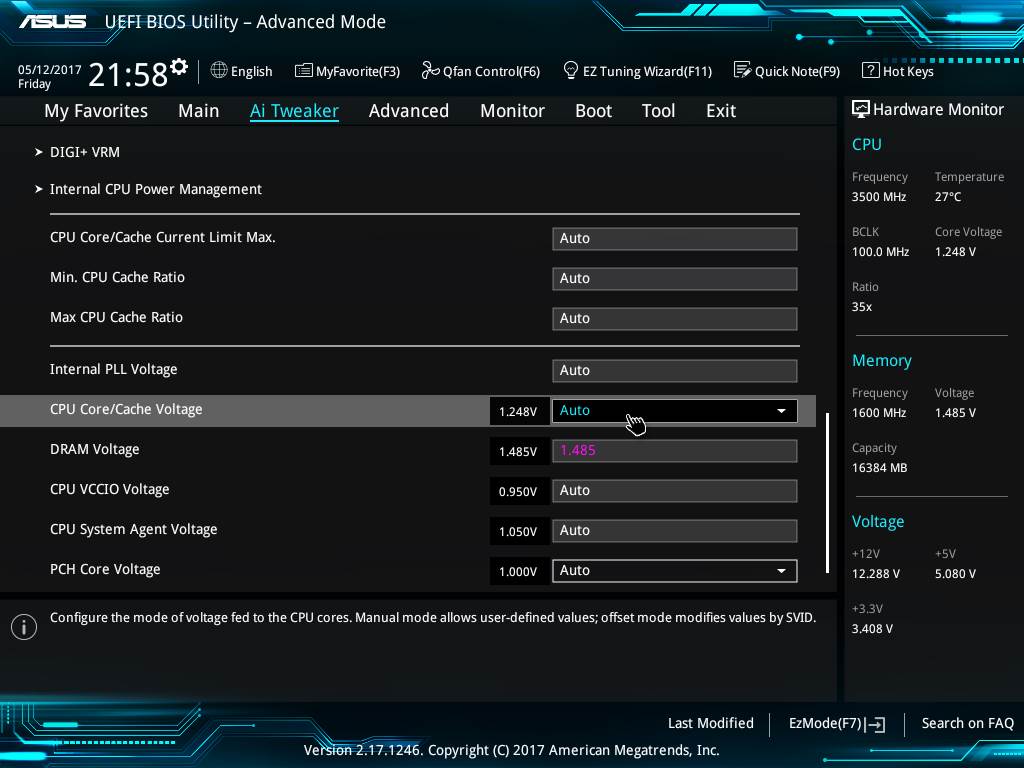Go to the Exit tab
This screenshot has width=1024, height=768.
721,111
